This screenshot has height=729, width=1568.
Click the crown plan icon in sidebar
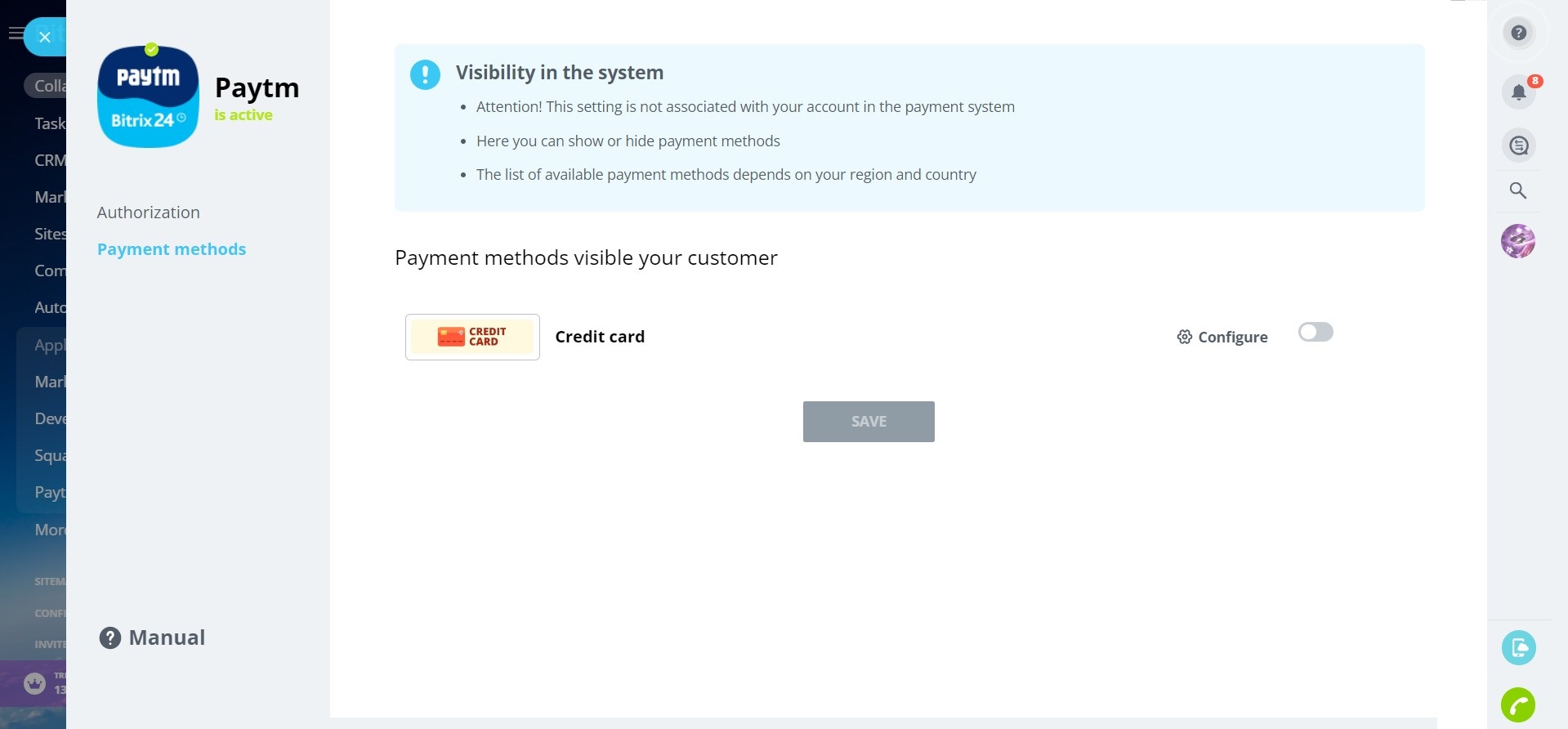click(x=34, y=683)
